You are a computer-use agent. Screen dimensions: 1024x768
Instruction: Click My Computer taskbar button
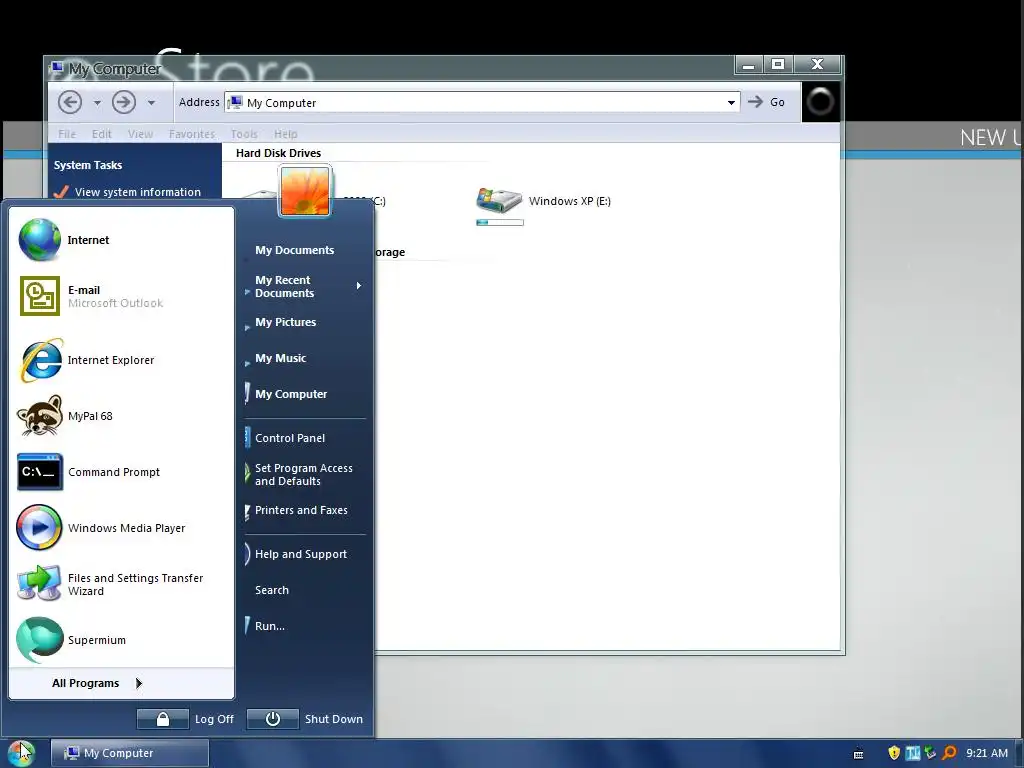click(130, 753)
